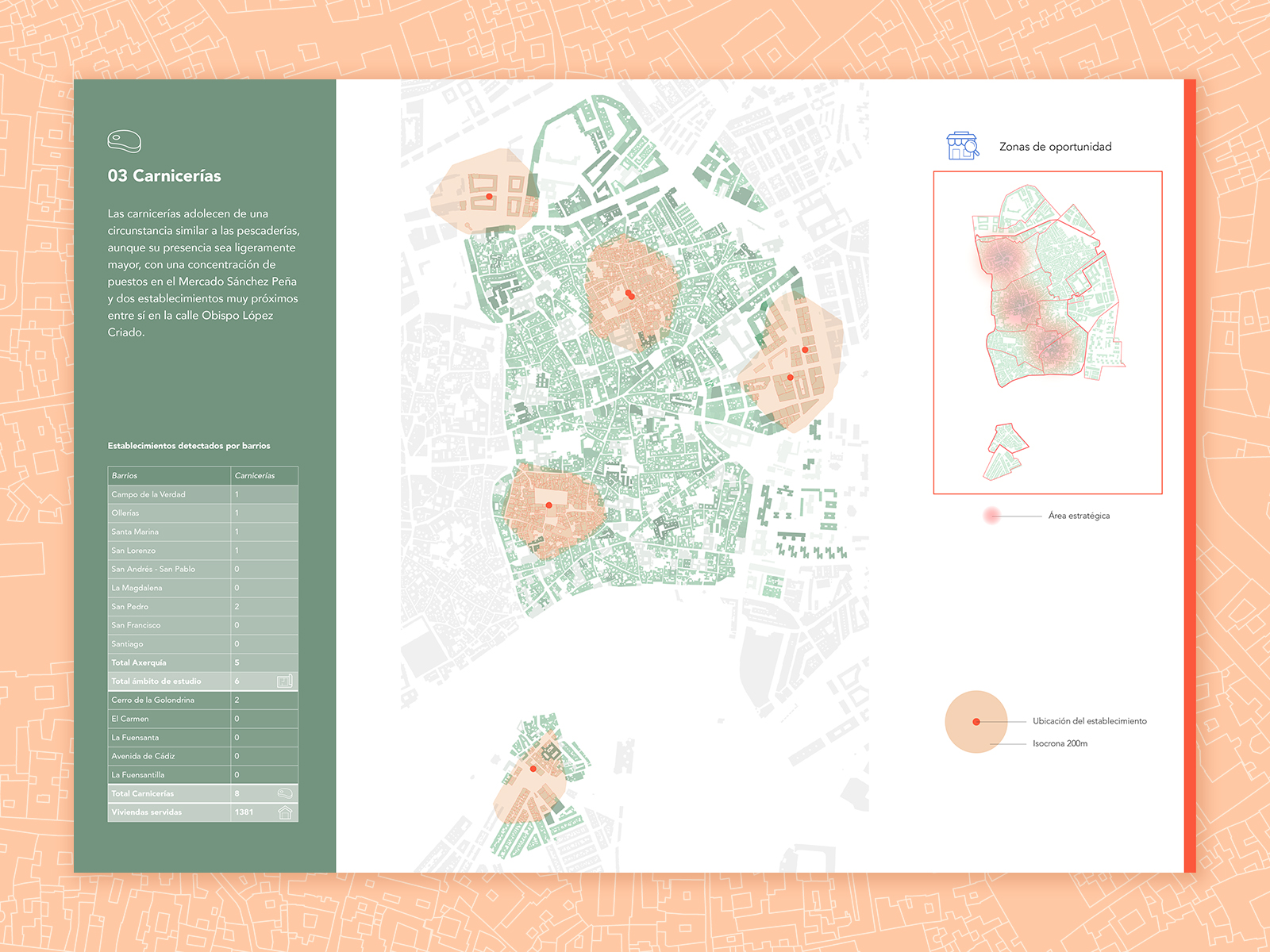
Task: Click the steak icon above the Carnicerías title
Action: point(125,141)
